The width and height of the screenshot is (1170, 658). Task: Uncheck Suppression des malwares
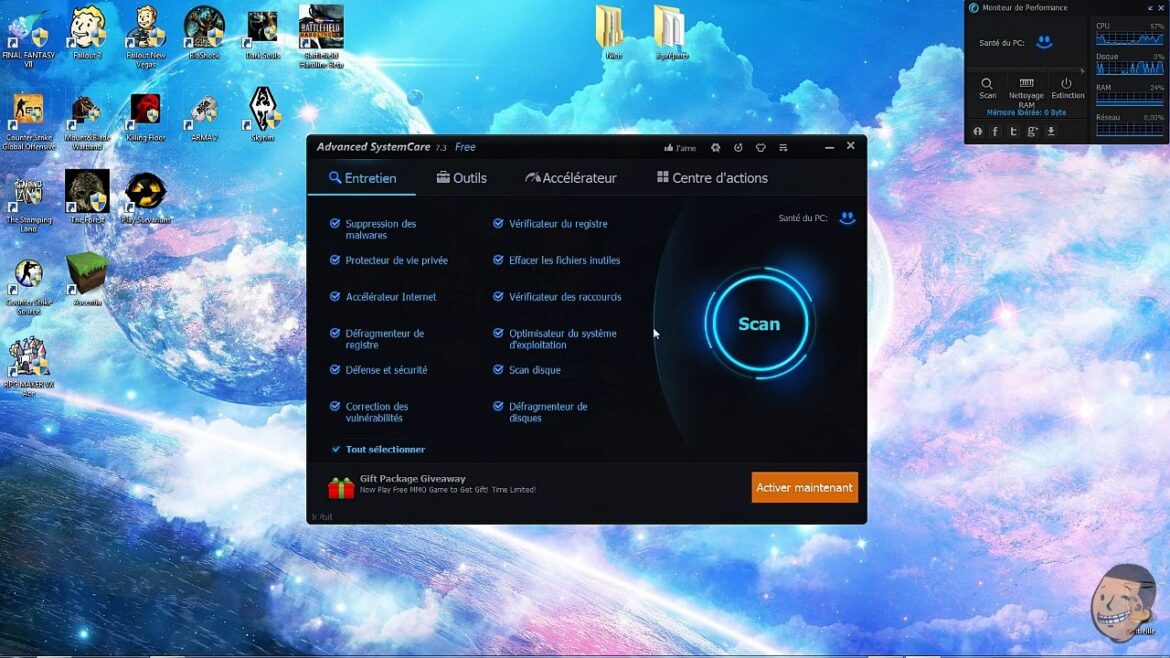pyautogui.click(x=335, y=224)
